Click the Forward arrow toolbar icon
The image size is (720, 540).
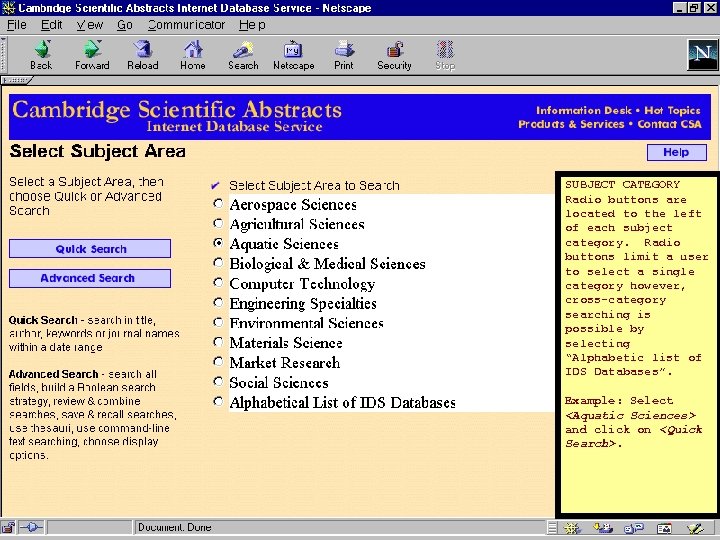click(x=92, y=49)
